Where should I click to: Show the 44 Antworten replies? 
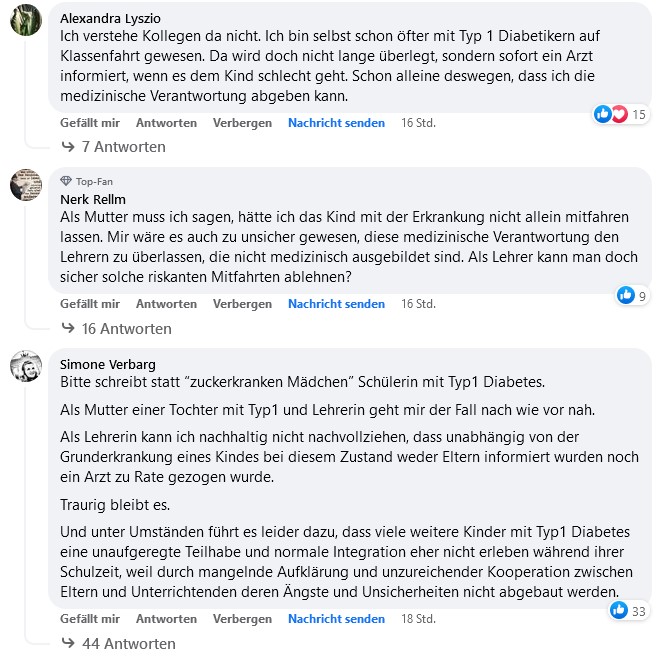[126, 644]
